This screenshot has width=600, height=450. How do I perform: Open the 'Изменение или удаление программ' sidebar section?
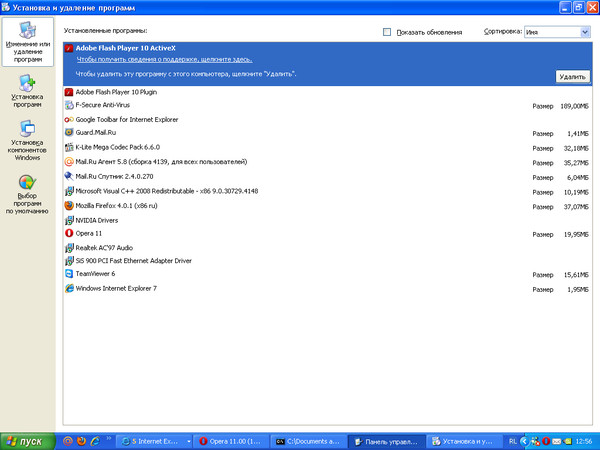click(x=28, y=42)
